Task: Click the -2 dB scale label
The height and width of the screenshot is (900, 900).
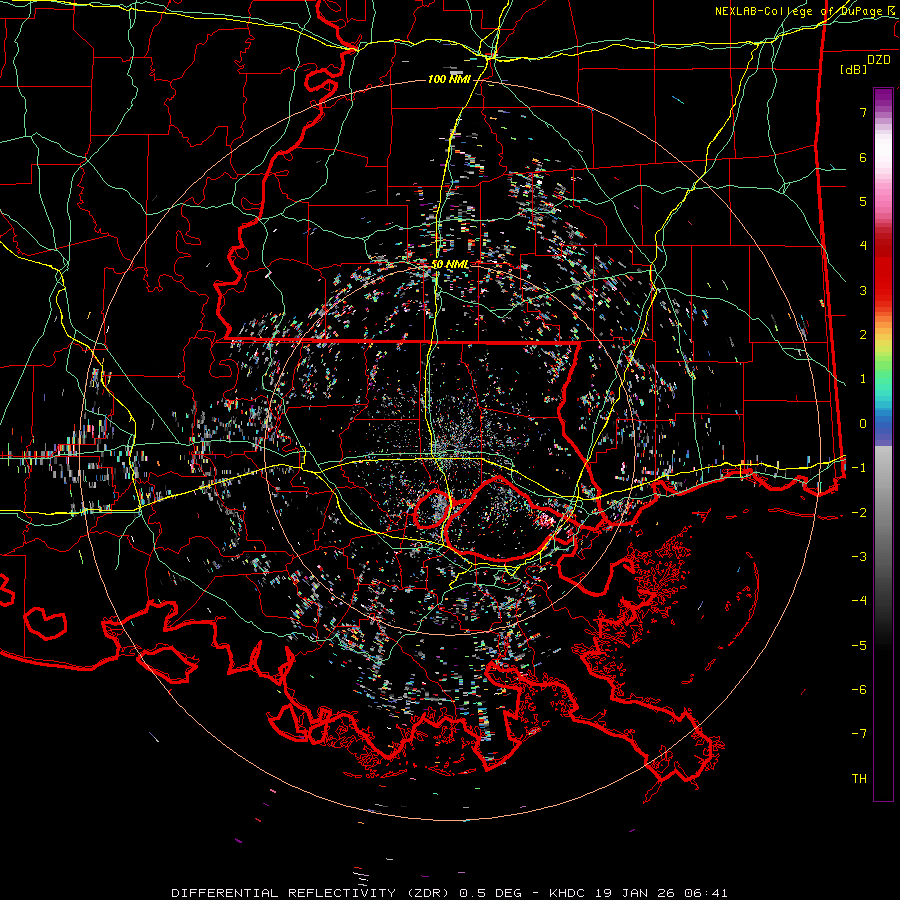Action: click(859, 513)
